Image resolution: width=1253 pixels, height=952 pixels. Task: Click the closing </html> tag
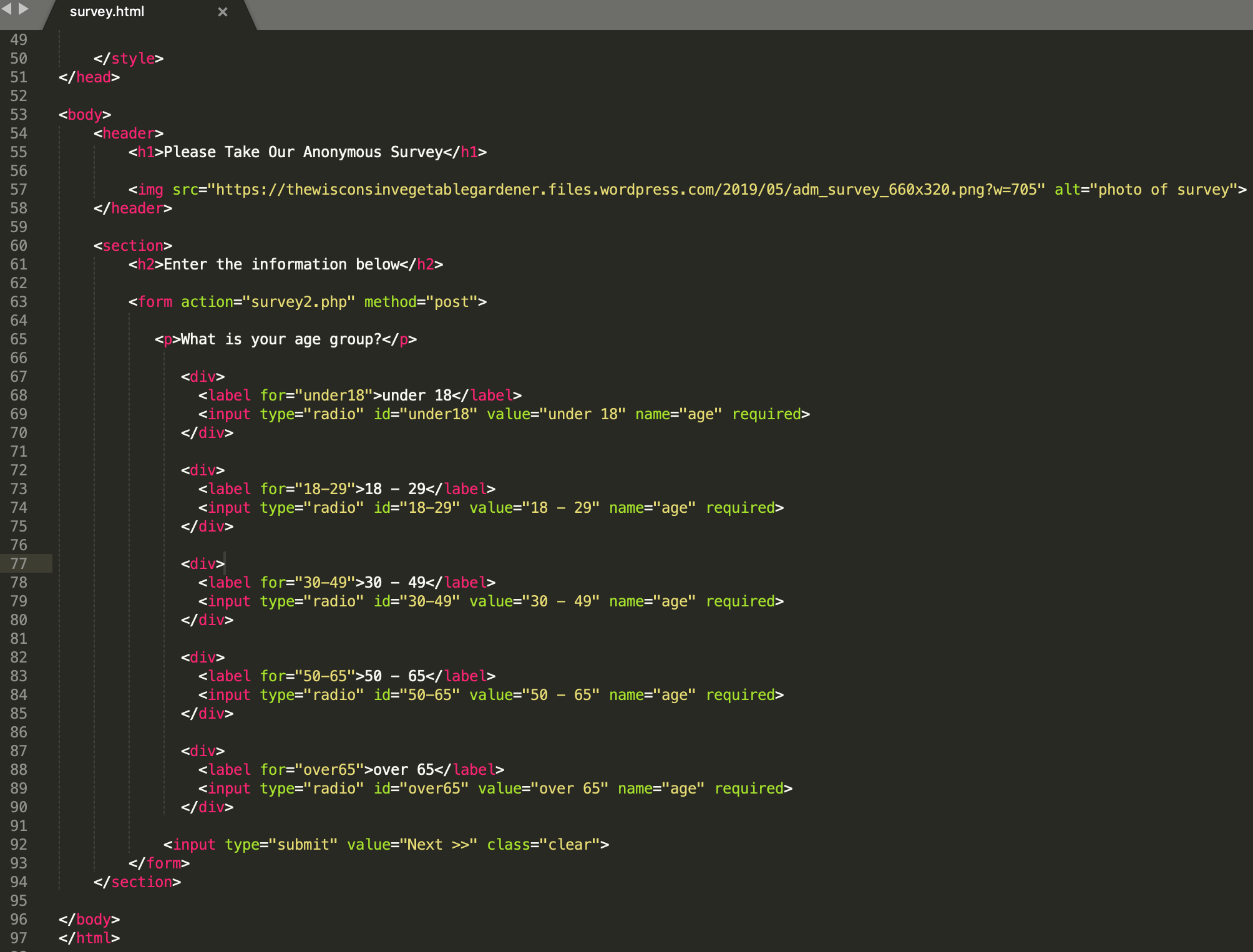[x=89, y=938]
